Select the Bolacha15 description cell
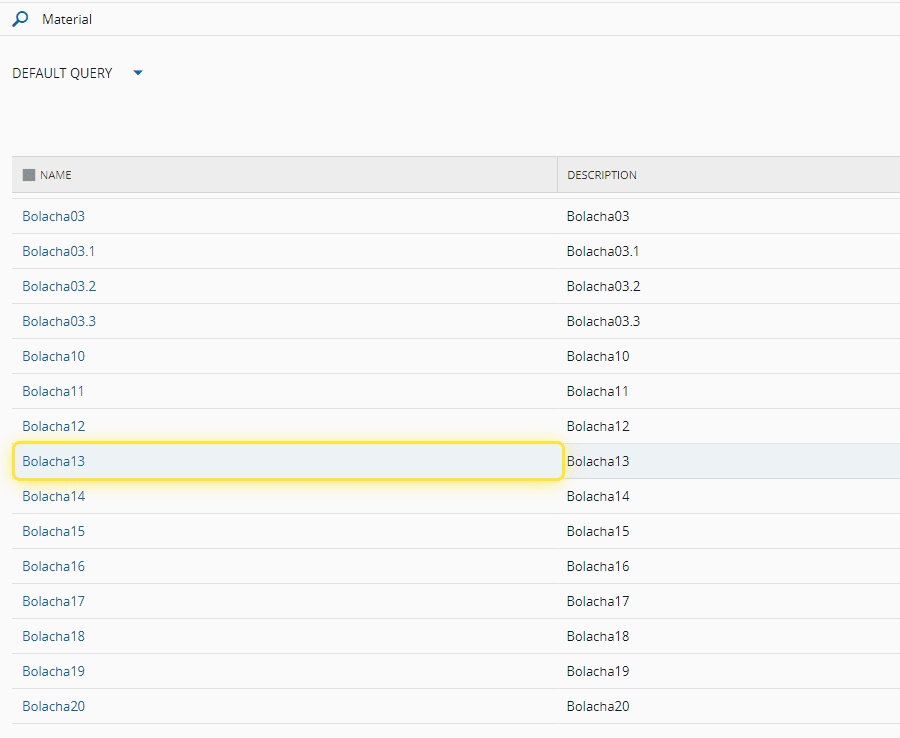Image resolution: width=900 pixels, height=738 pixels. [728, 531]
